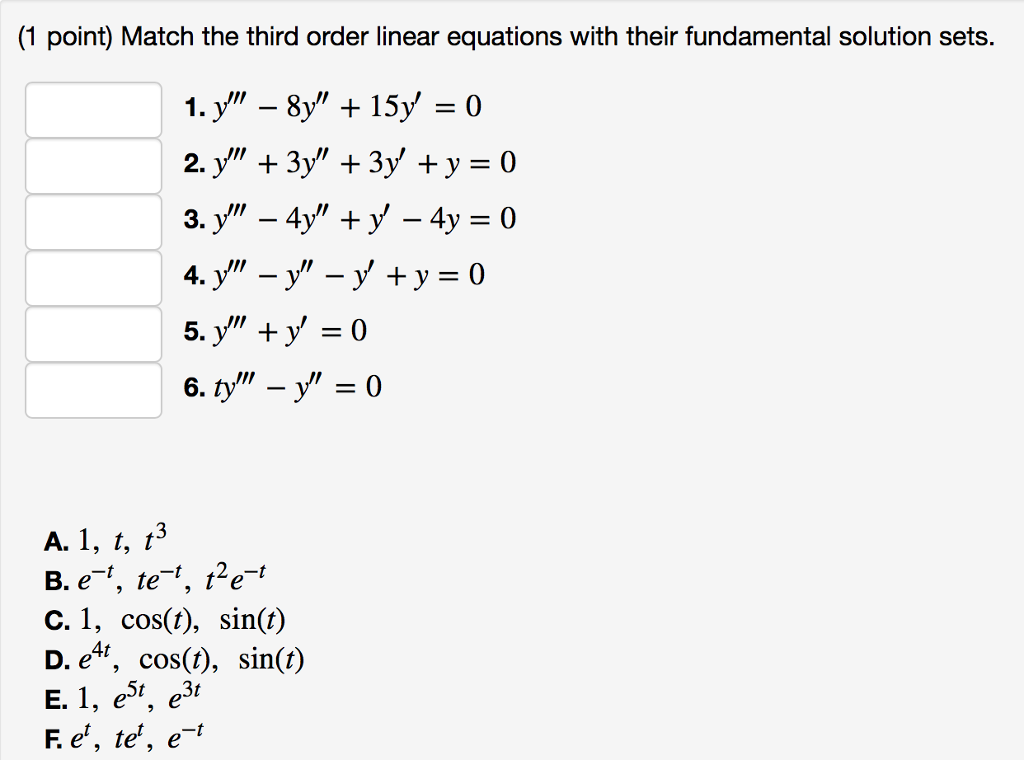
Task: Click solution set C: 1, cos(t), sin(t)
Action: pyautogui.click(x=165, y=619)
